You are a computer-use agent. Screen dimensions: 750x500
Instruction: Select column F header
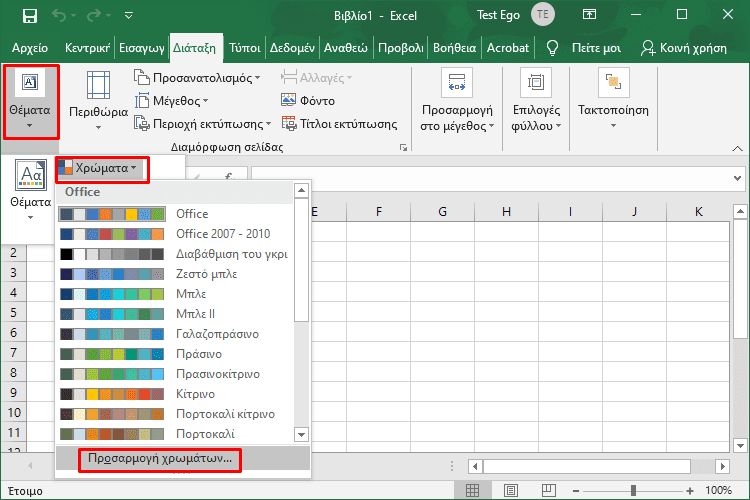(x=378, y=211)
